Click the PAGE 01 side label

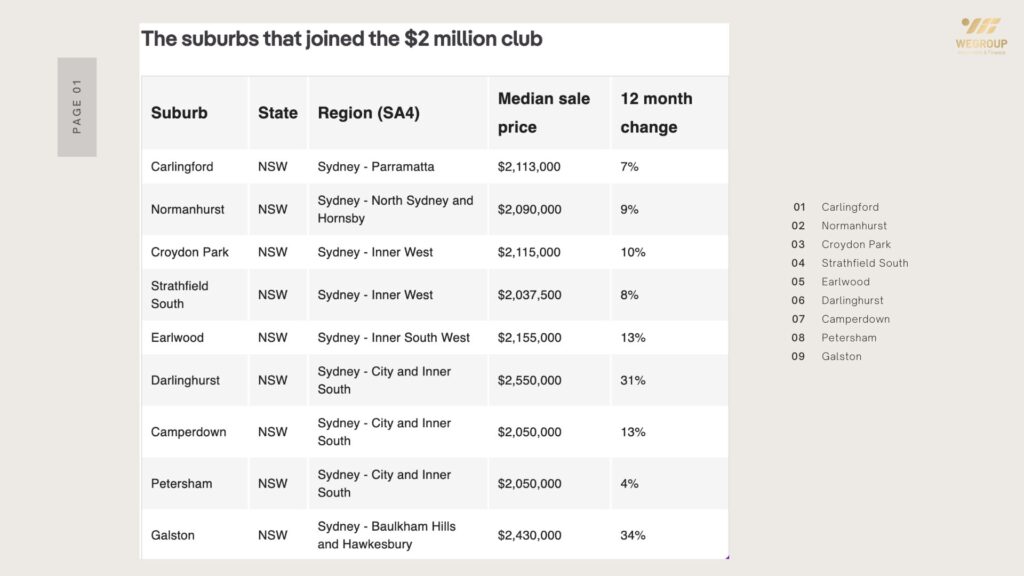pos(77,107)
